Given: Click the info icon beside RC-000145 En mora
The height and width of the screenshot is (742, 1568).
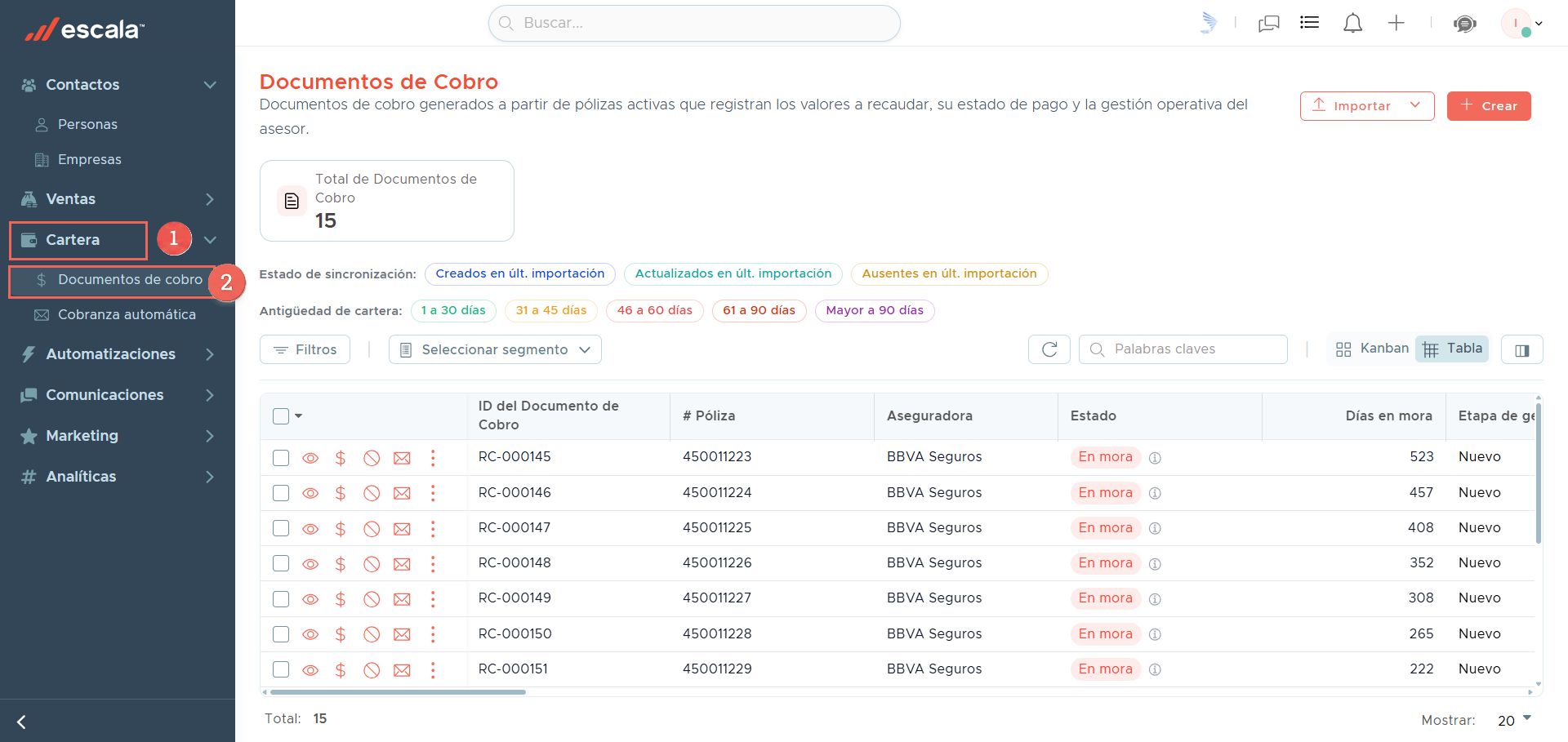Looking at the screenshot, I should 1155,458.
